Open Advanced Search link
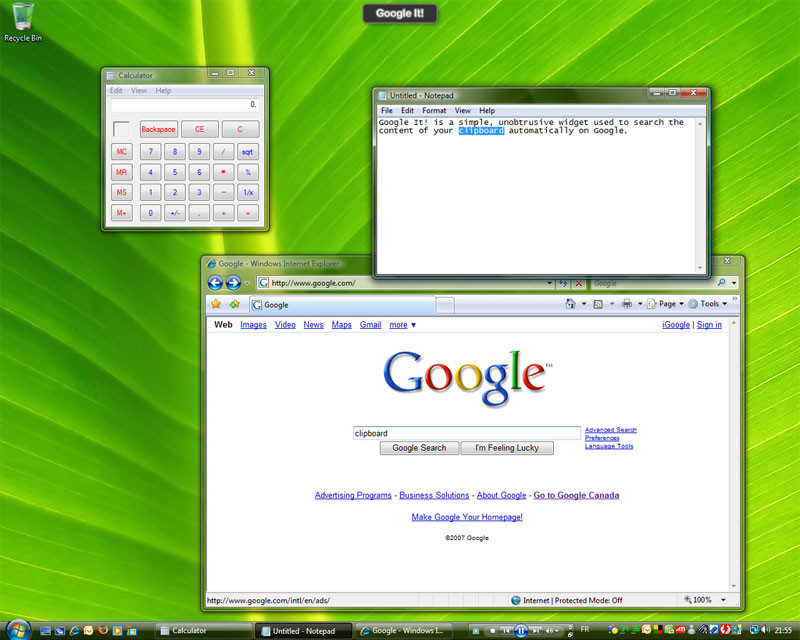This screenshot has width=800, height=640. 611,430
